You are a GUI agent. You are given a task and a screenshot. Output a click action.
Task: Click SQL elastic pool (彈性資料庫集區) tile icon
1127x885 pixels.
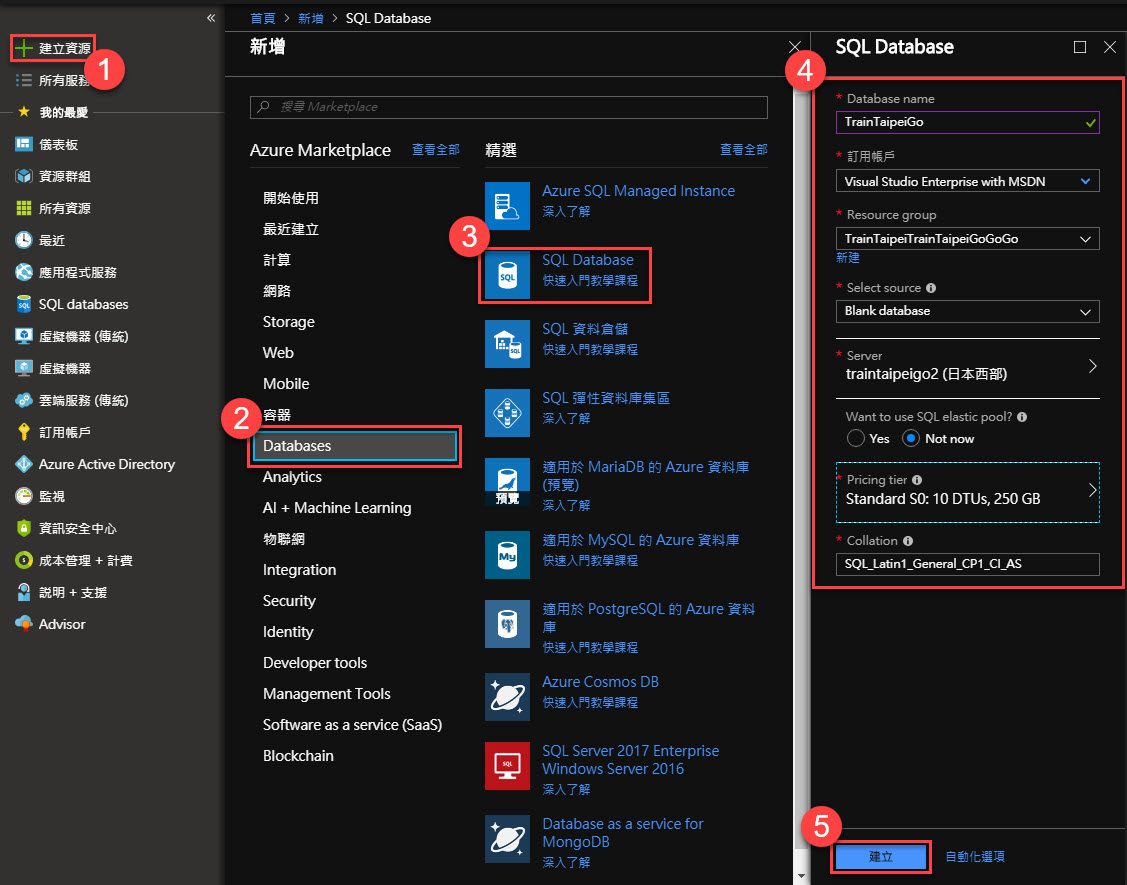[x=507, y=413]
